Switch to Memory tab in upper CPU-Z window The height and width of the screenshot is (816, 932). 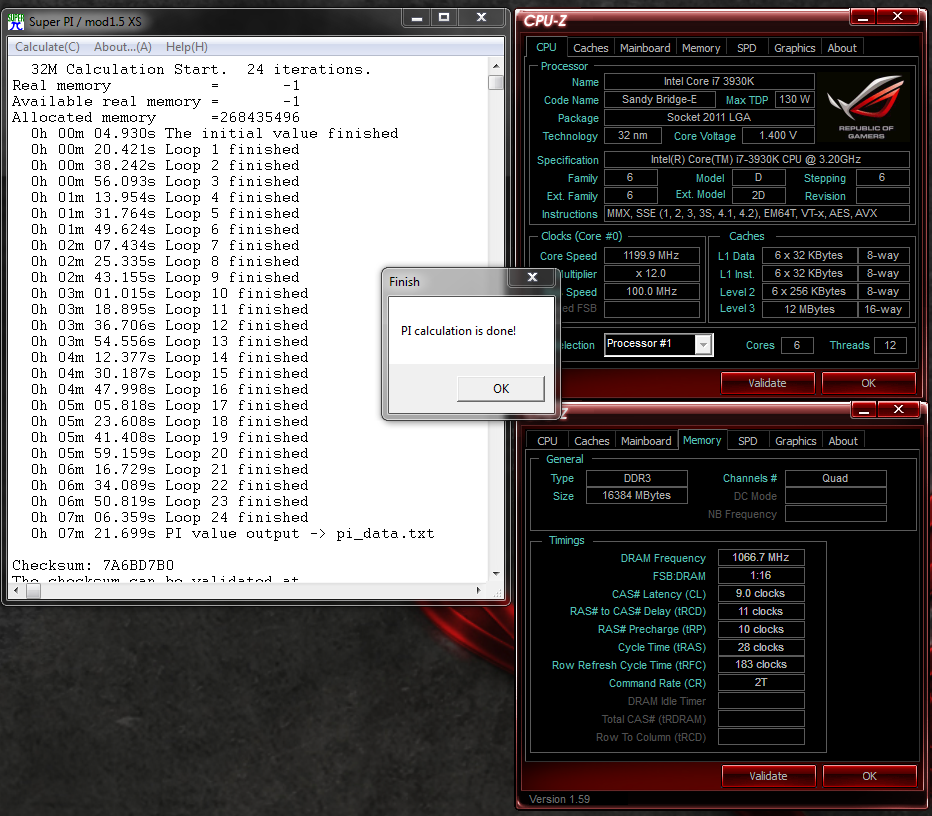(701, 48)
